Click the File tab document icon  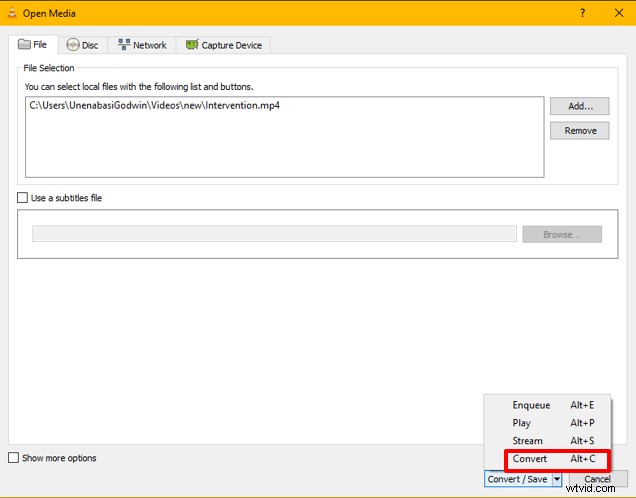click(23, 45)
